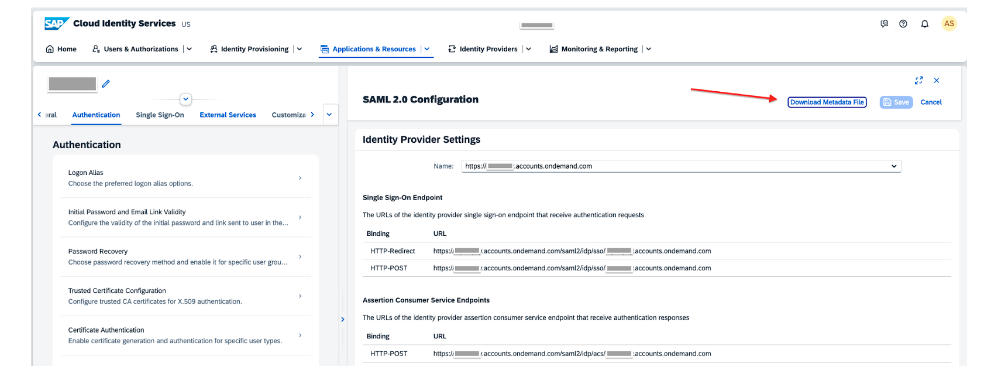Open Users & Authorizations menu
The height and width of the screenshot is (374, 986).
(135, 49)
